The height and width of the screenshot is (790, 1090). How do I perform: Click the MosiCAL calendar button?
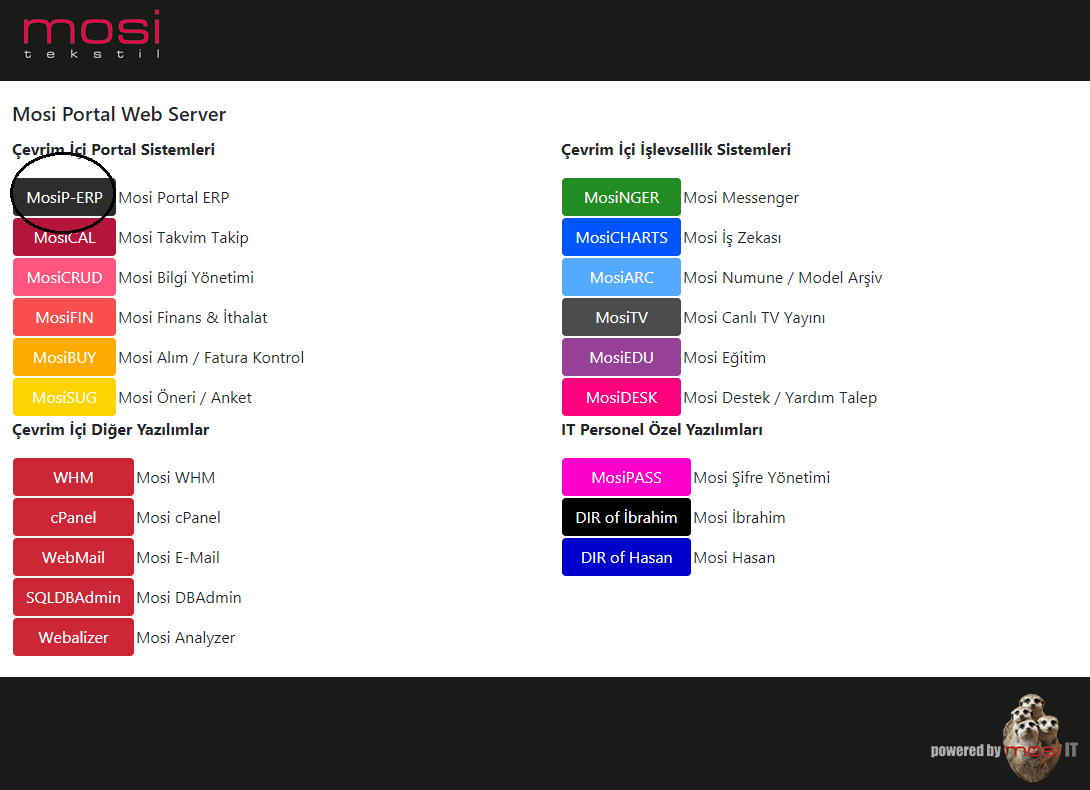click(x=64, y=238)
